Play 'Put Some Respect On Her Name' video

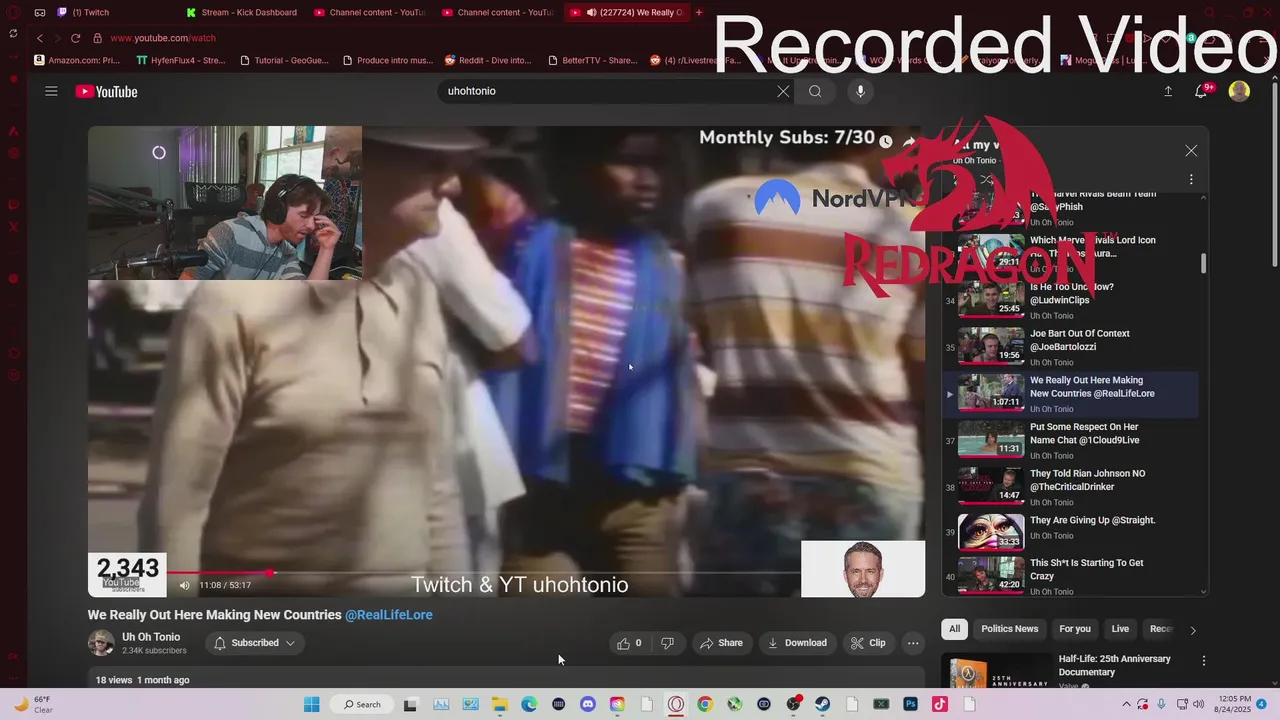coord(1070,441)
